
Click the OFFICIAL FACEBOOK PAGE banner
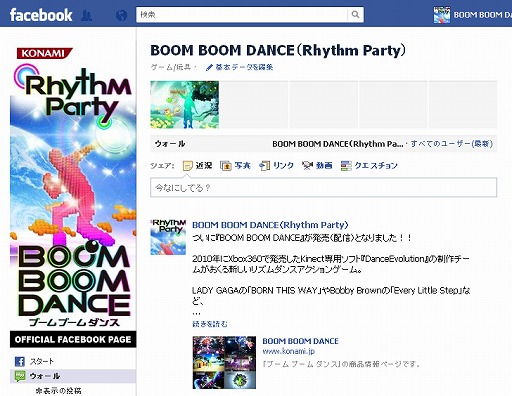(73, 340)
